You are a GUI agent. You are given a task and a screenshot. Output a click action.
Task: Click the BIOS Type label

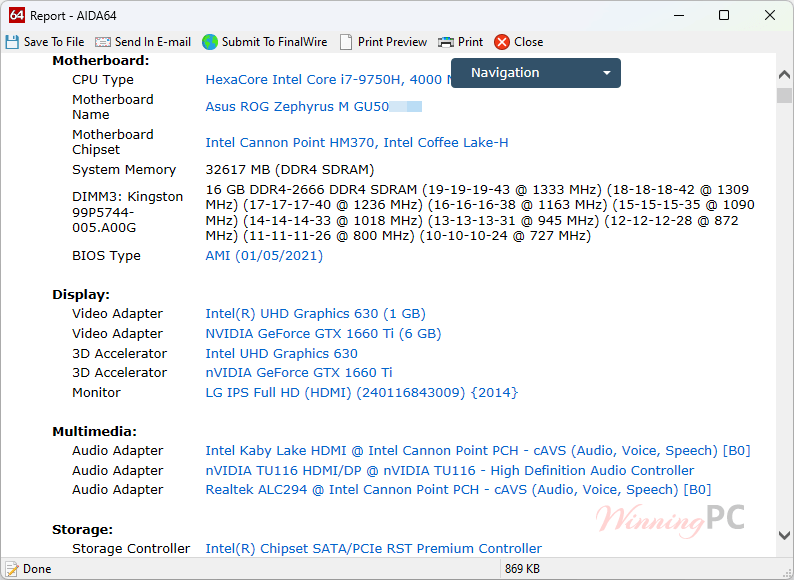[106, 256]
